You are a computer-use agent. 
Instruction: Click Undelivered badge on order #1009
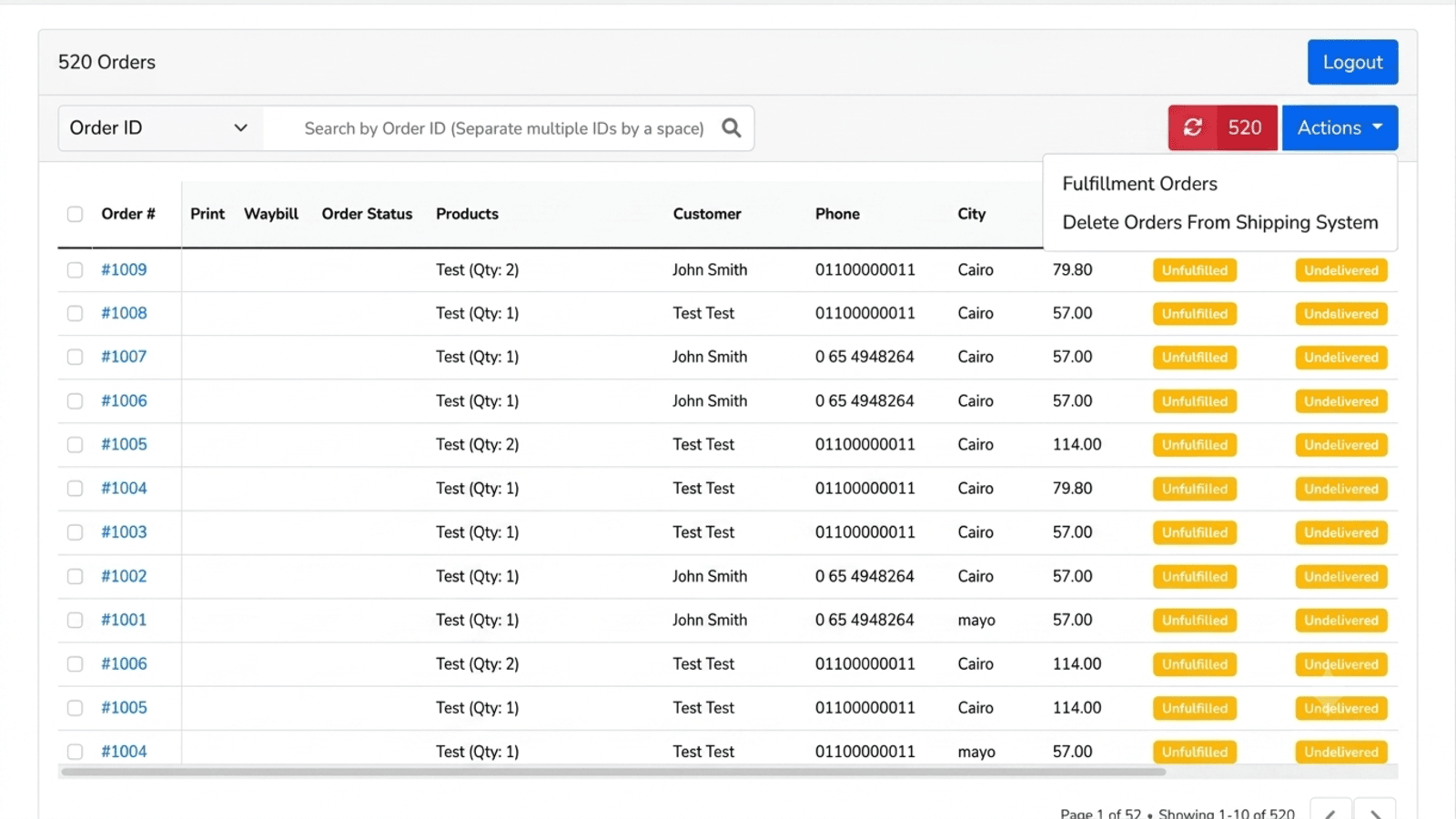click(x=1341, y=270)
